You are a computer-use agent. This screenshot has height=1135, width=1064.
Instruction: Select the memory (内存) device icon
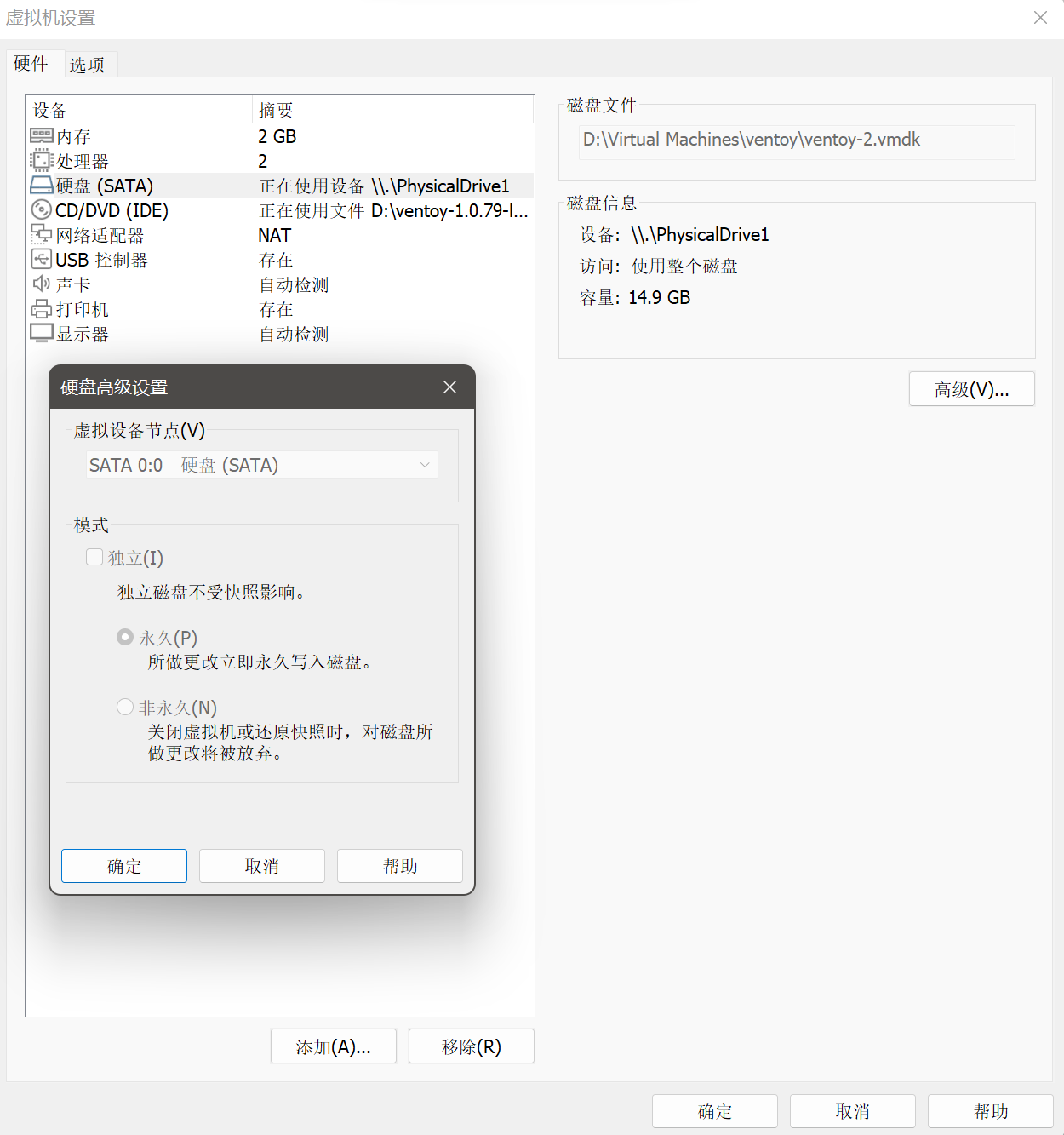point(42,136)
